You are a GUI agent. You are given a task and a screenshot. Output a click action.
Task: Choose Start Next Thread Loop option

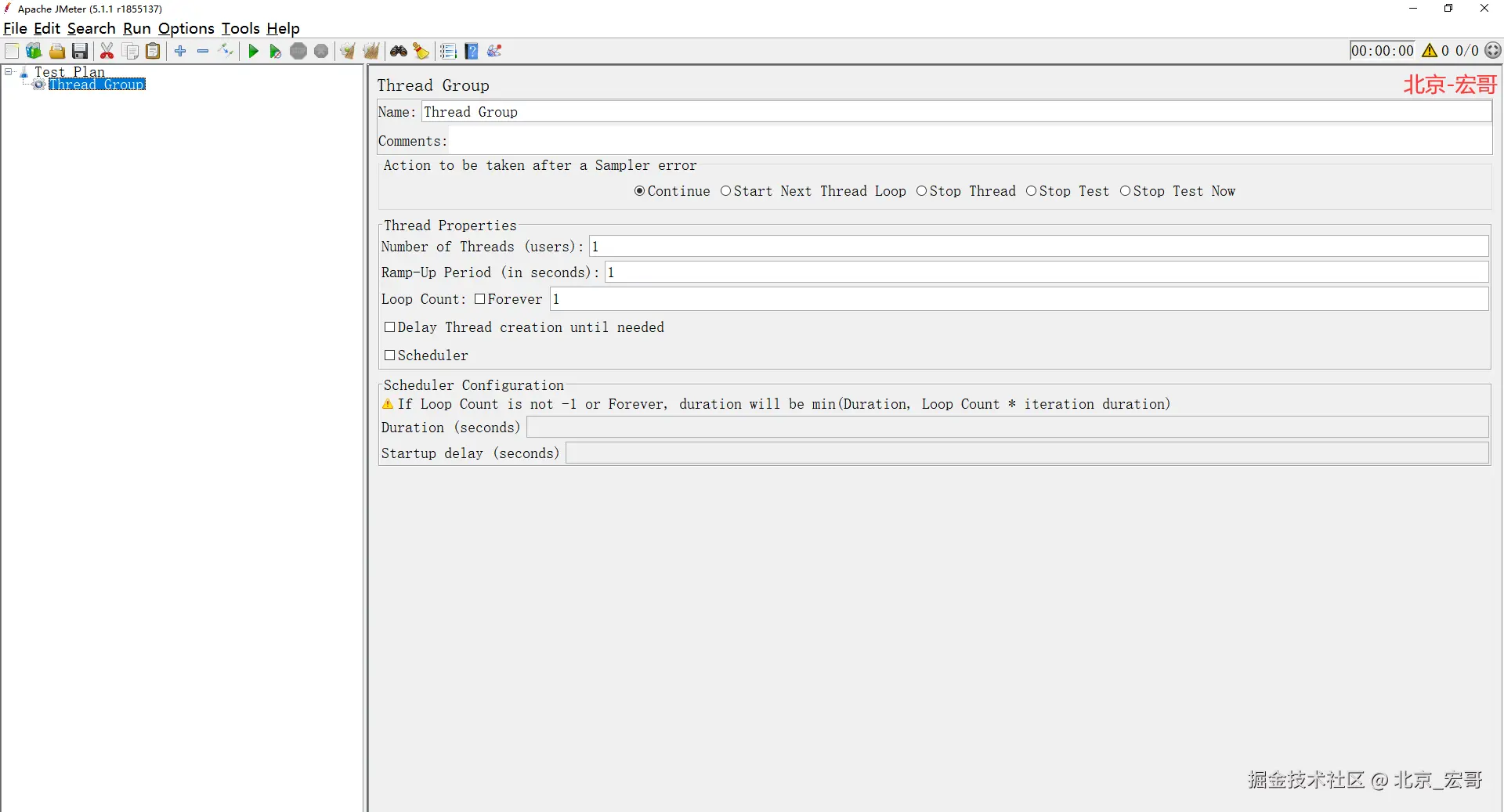pos(725,191)
